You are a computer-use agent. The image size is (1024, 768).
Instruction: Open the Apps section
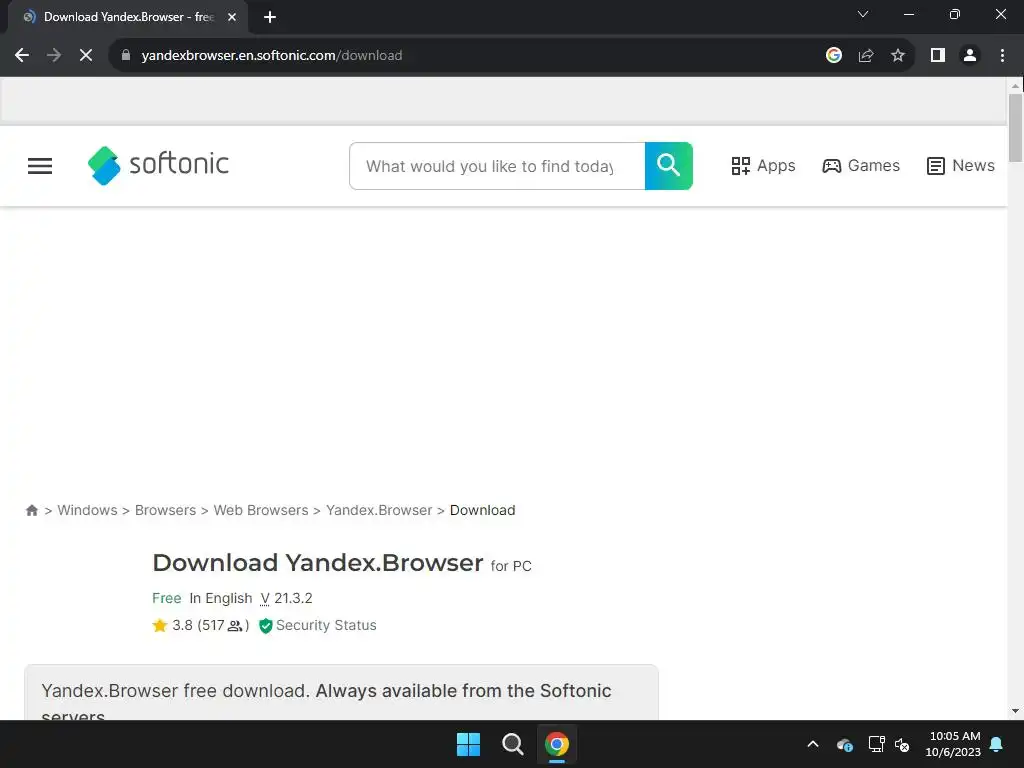tap(763, 166)
